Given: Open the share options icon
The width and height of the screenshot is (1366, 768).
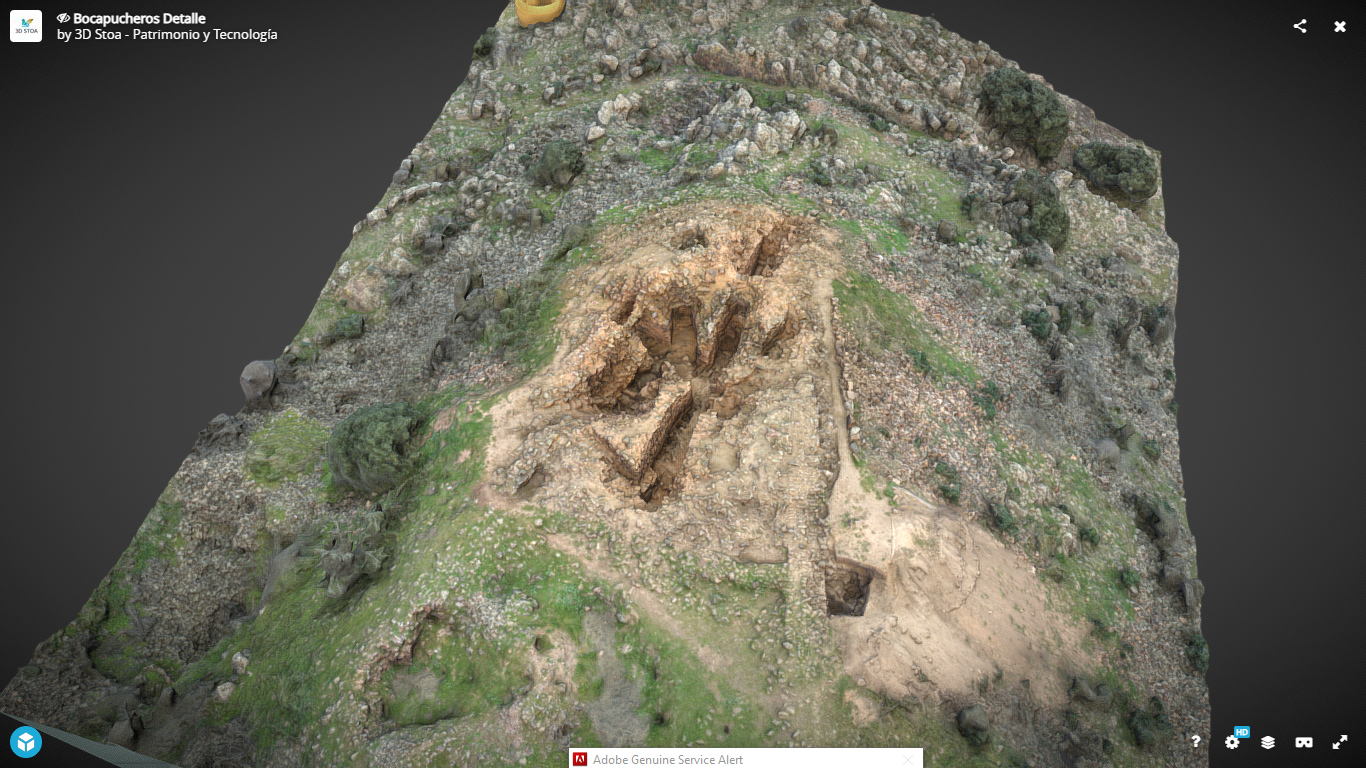Looking at the screenshot, I should pos(1300,27).
